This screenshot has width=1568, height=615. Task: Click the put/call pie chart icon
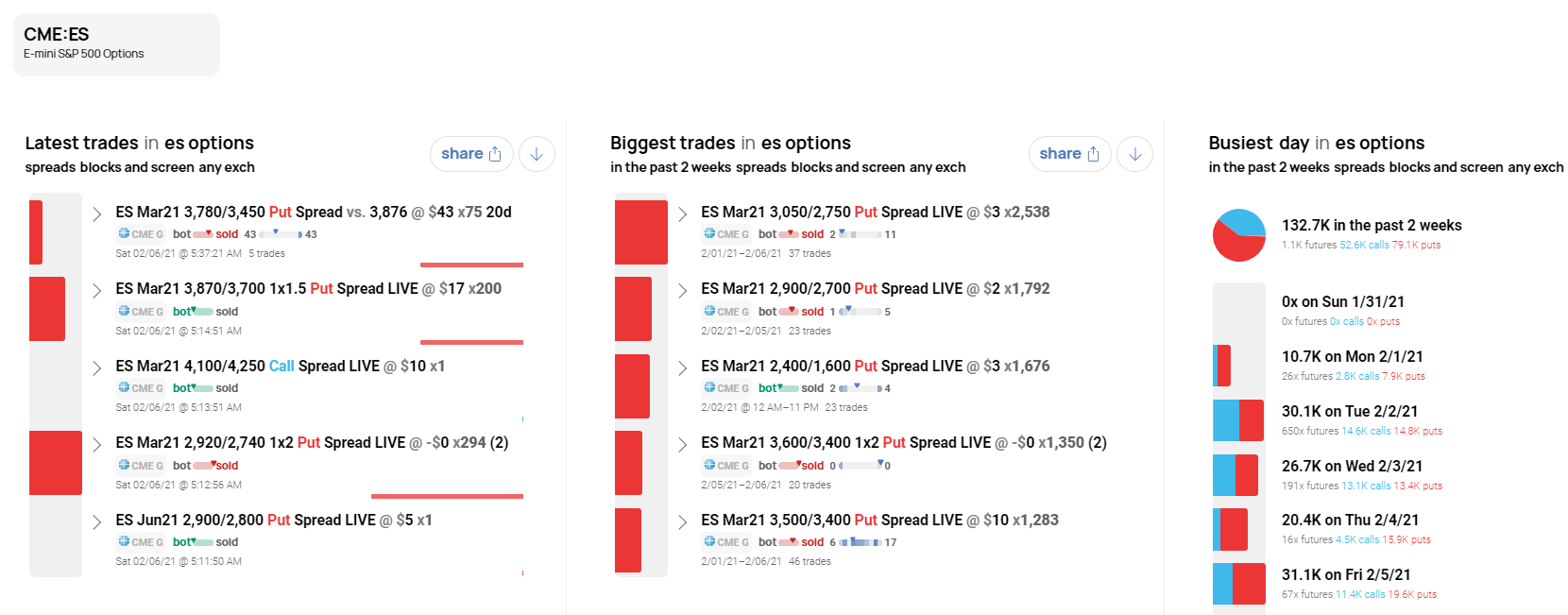1238,235
